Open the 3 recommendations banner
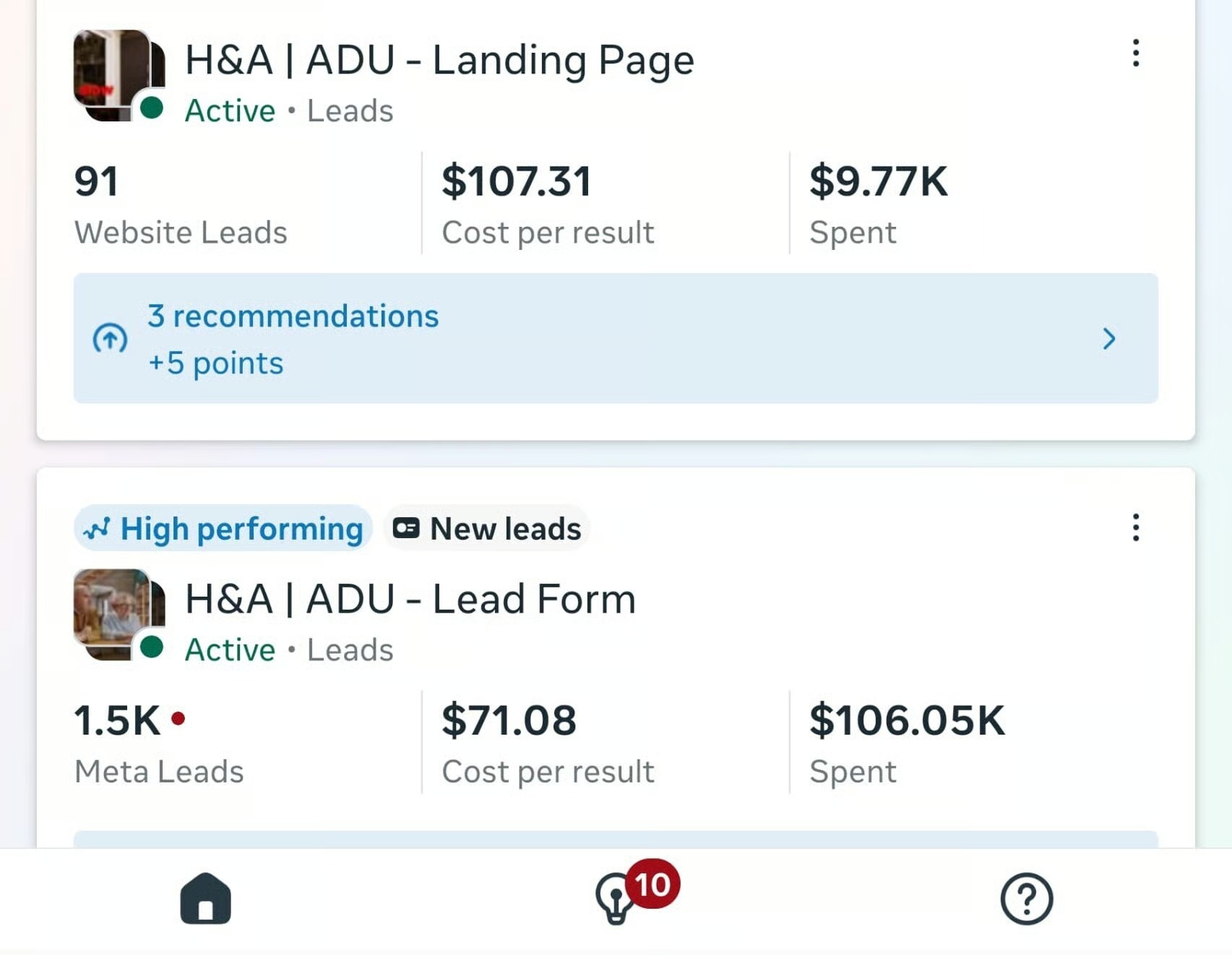 point(614,339)
